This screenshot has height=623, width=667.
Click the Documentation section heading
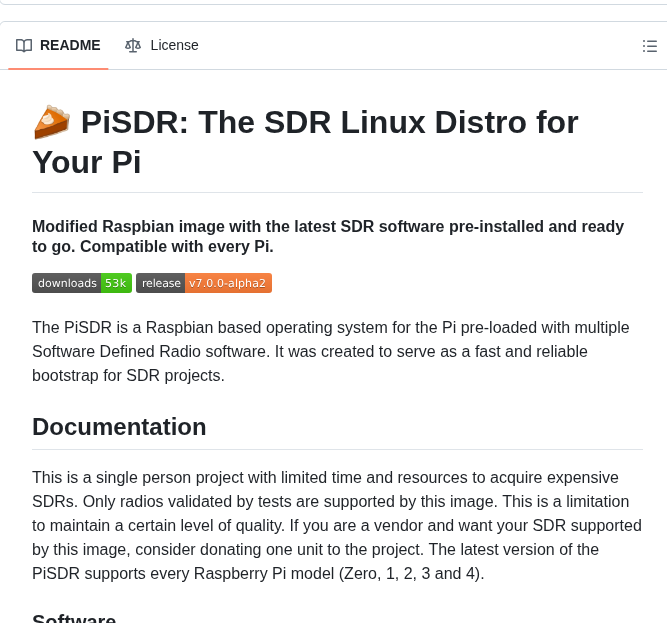tap(119, 427)
